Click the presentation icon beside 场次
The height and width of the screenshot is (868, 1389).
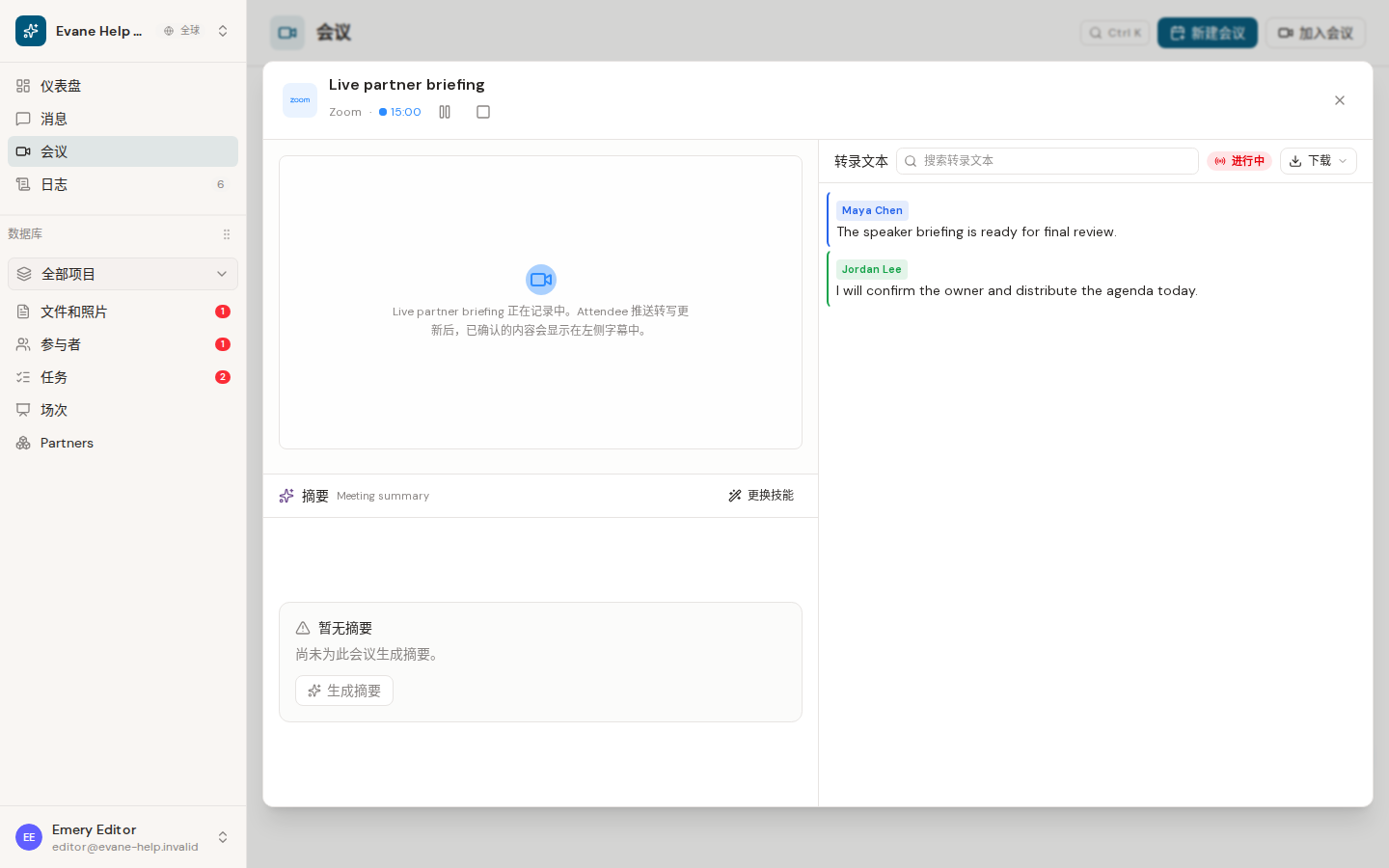23,410
